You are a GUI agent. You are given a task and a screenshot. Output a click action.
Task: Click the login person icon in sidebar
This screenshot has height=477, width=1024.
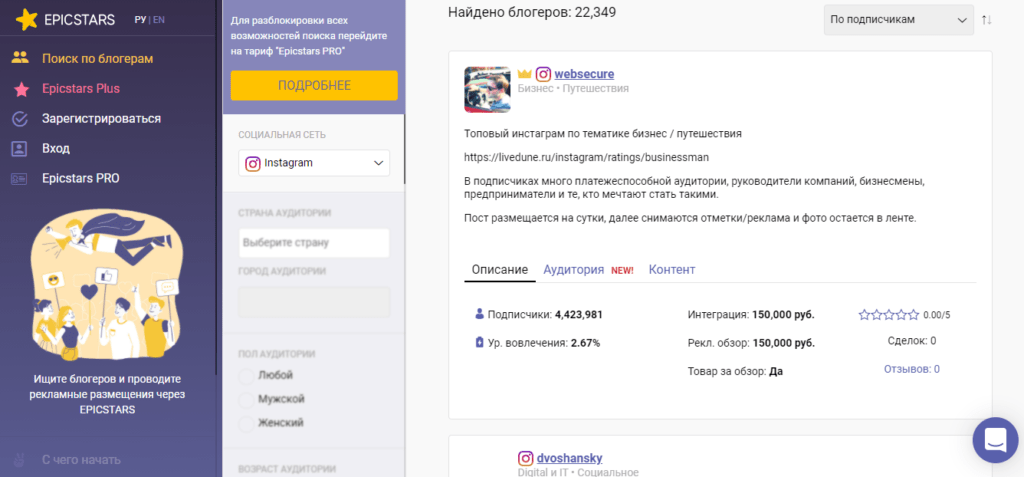point(20,148)
